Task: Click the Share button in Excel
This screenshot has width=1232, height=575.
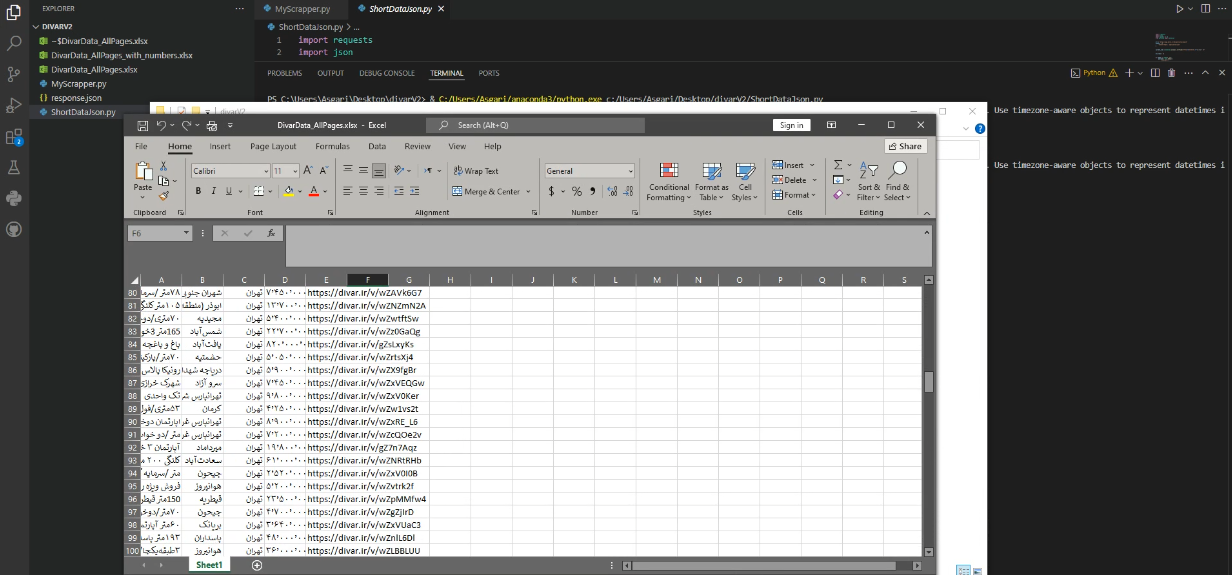Action: click(905, 146)
